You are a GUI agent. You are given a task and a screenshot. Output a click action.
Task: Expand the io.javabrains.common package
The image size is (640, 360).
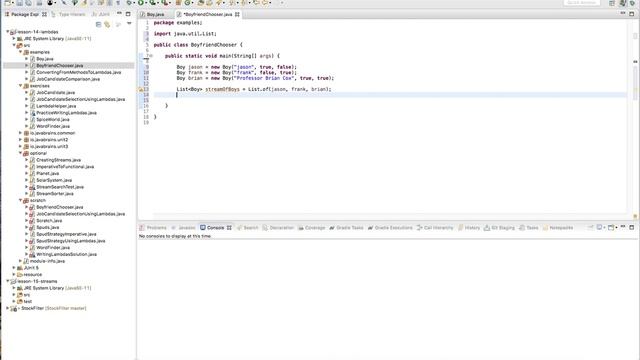[x=20, y=133]
